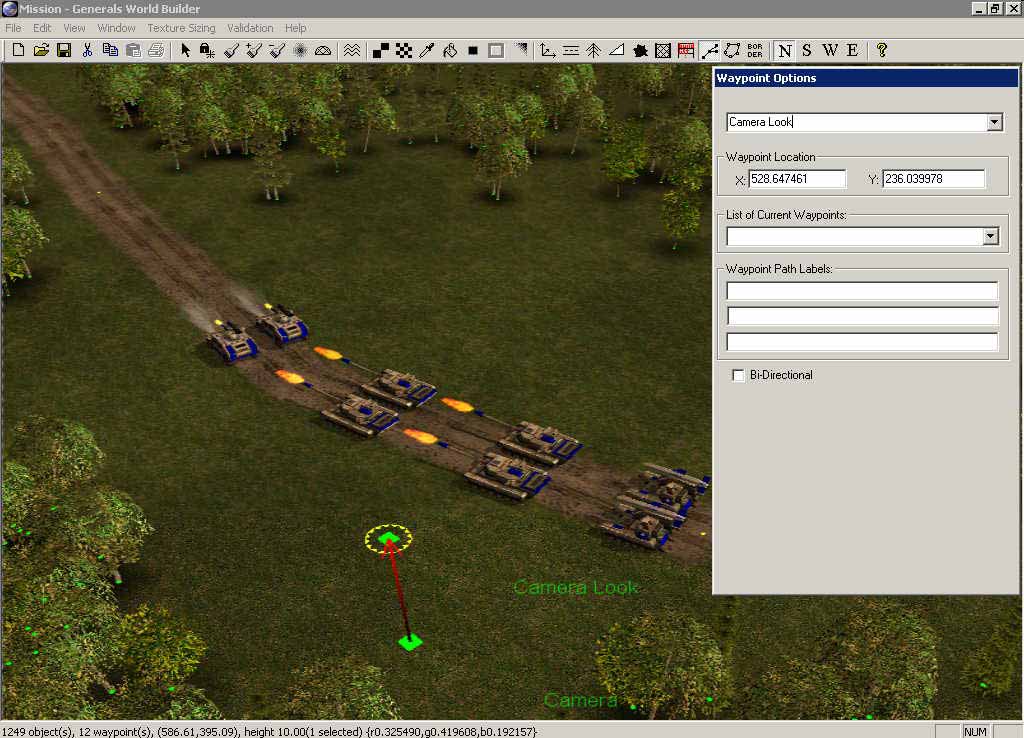Click the Waypoint Options panel title
This screenshot has width=1024, height=738.
click(x=766, y=78)
